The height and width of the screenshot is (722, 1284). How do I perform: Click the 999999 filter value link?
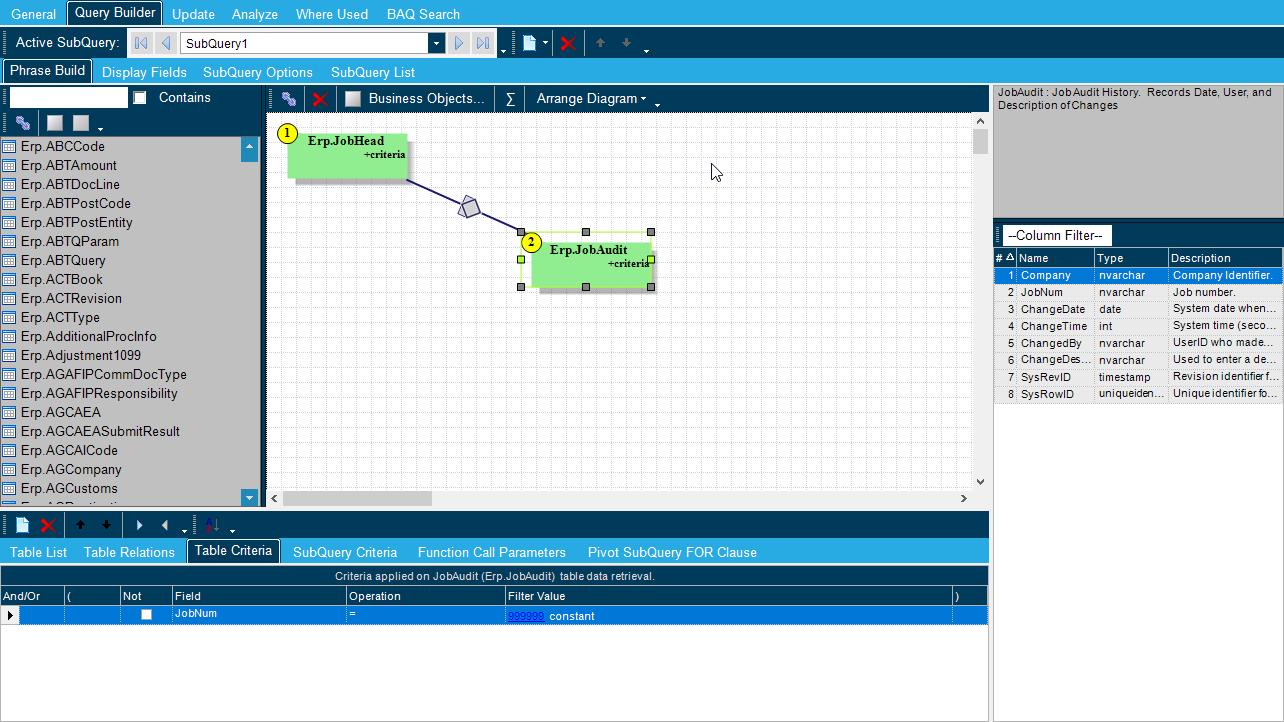pos(526,616)
